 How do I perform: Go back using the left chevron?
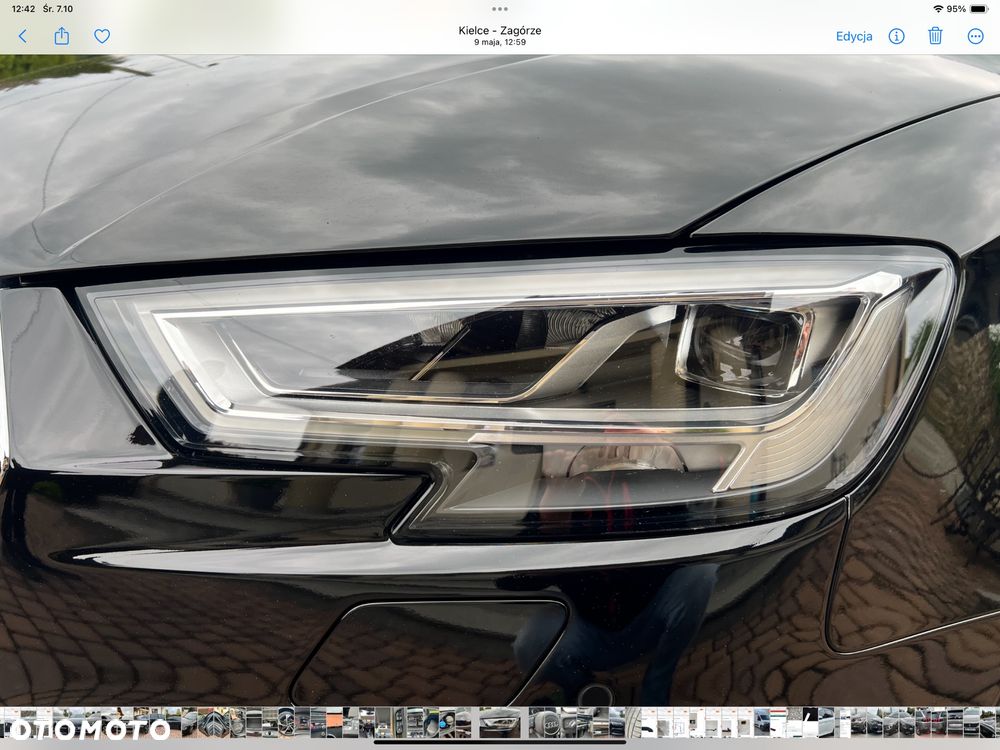(23, 36)
